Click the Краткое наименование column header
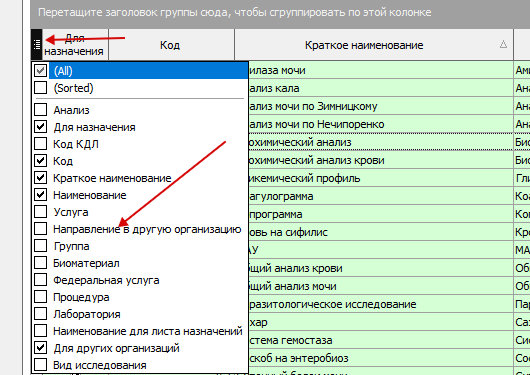Screen dimensions: 530x375 click(x=374, y=44)
